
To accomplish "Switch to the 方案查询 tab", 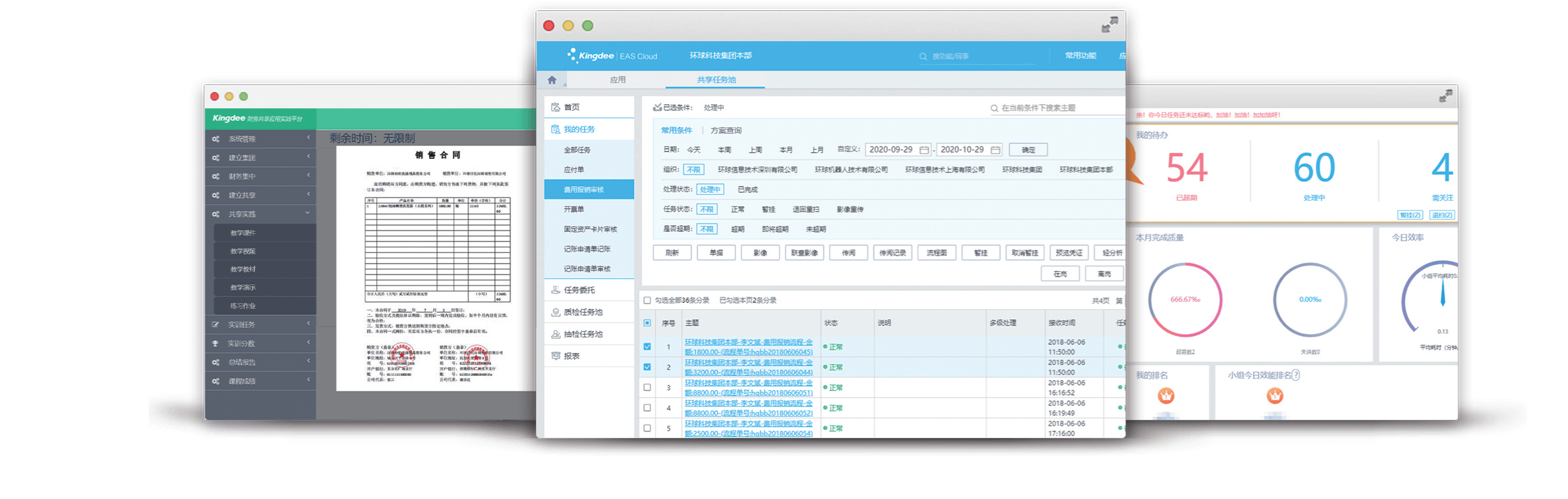I will pyautogui.click(x=726, y=130).
